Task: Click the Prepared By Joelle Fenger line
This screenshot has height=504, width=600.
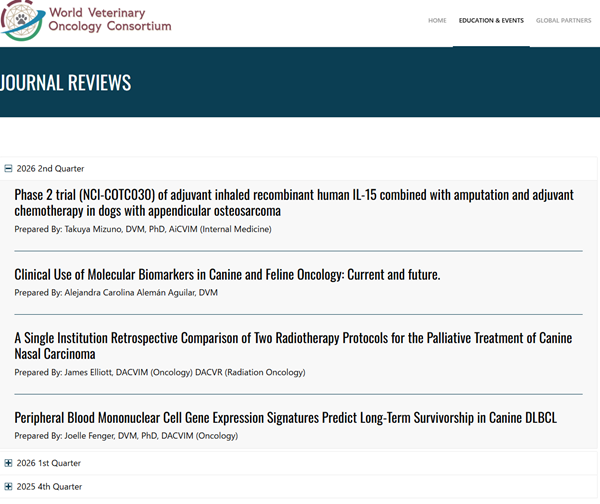Action: (126, 435)
